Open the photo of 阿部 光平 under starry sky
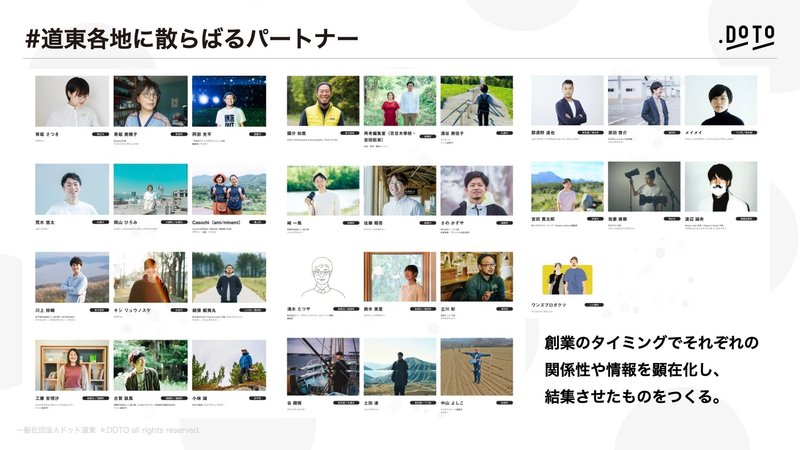 tap(229, 101)
